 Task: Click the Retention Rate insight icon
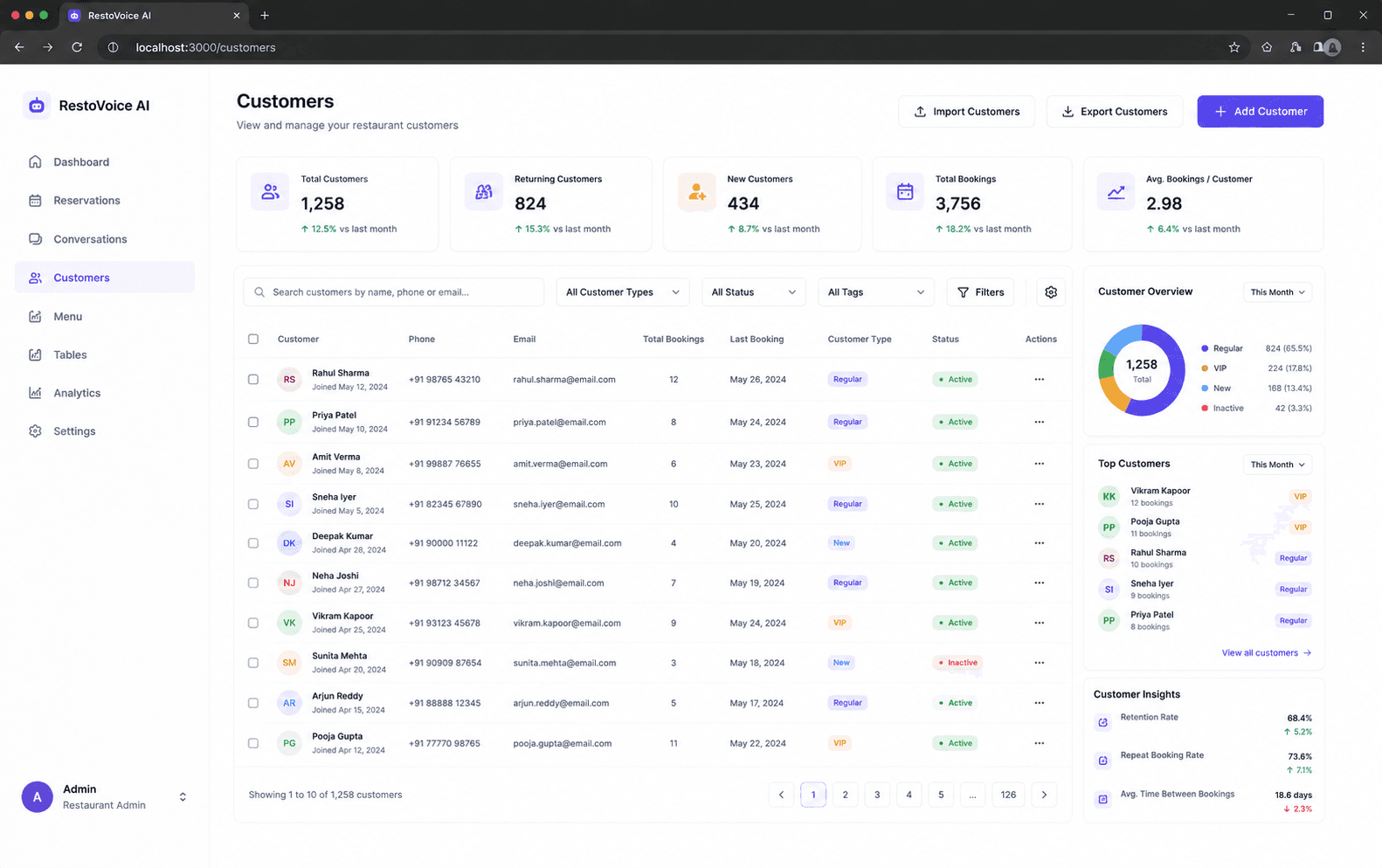[x=1102, y=722]
